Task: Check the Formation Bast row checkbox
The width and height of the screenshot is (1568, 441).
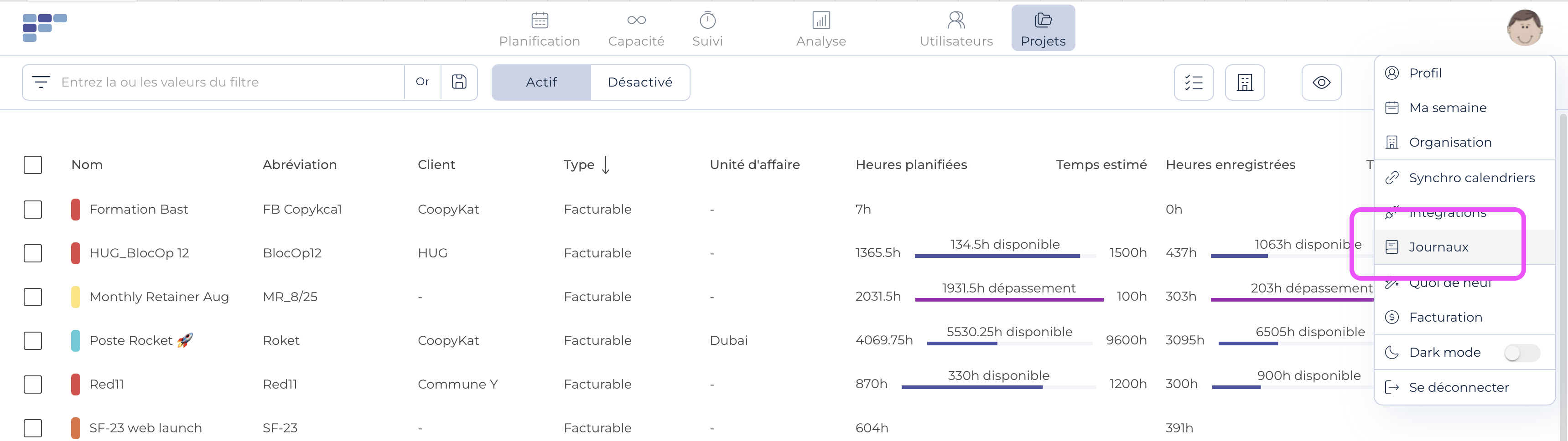Action: click(x=33, y=210)
